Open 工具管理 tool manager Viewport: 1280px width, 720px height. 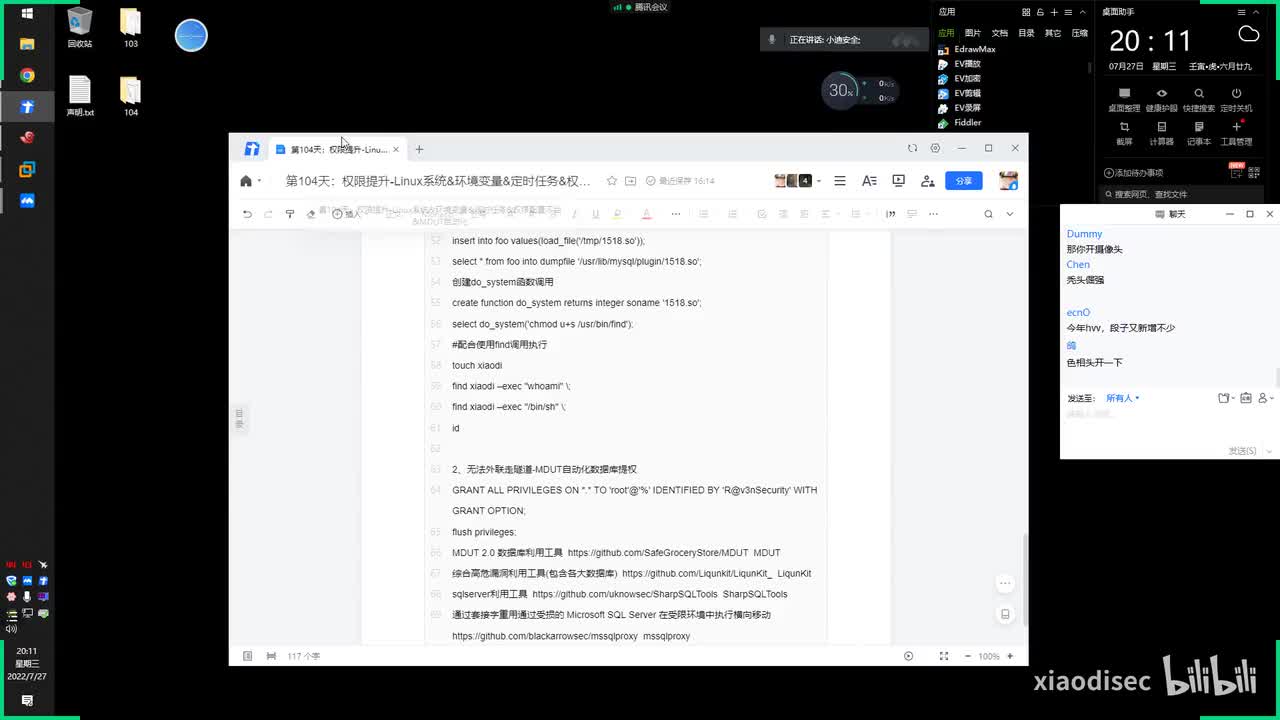1236,133
